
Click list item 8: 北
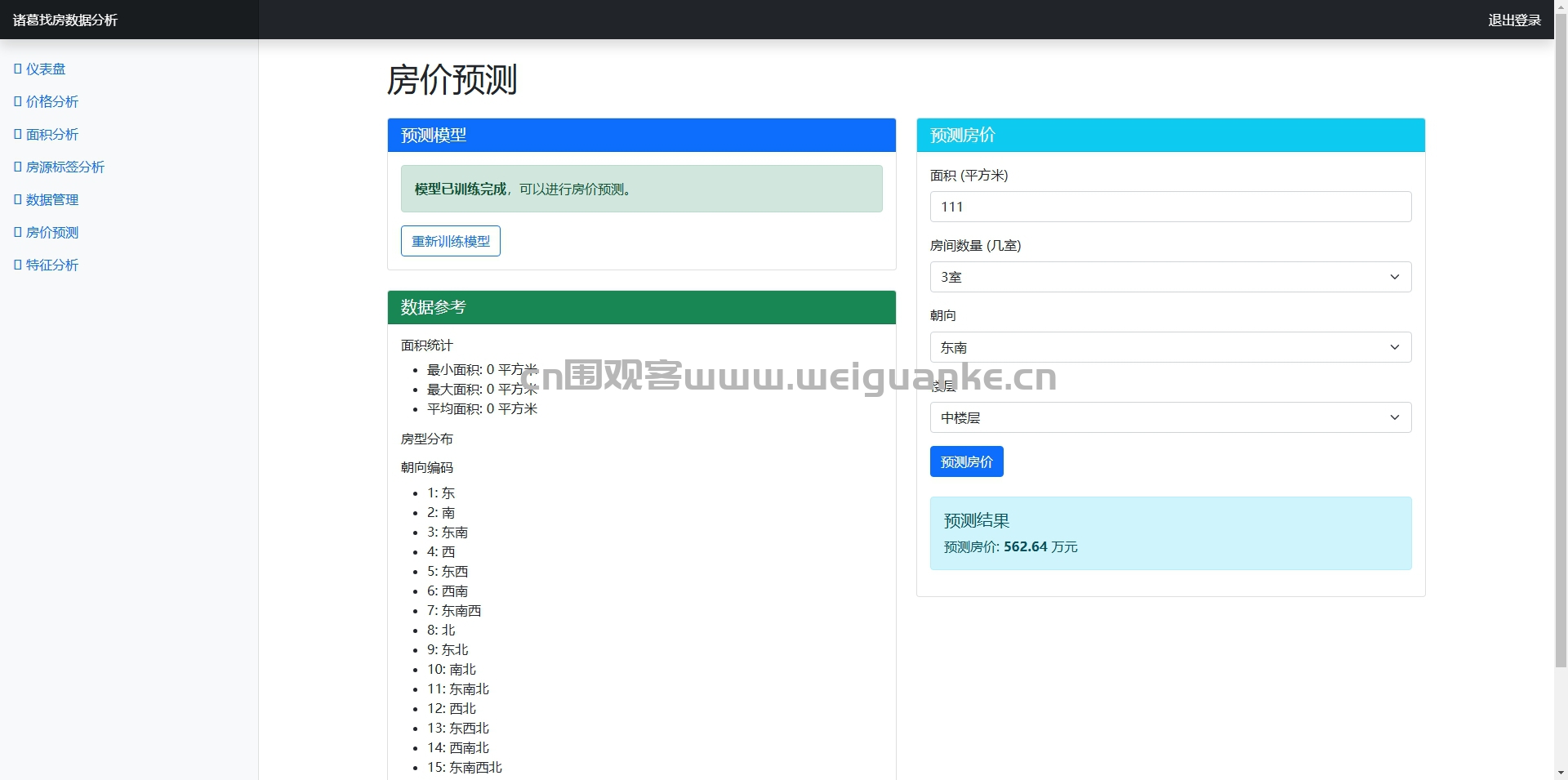tap(441, 631)
